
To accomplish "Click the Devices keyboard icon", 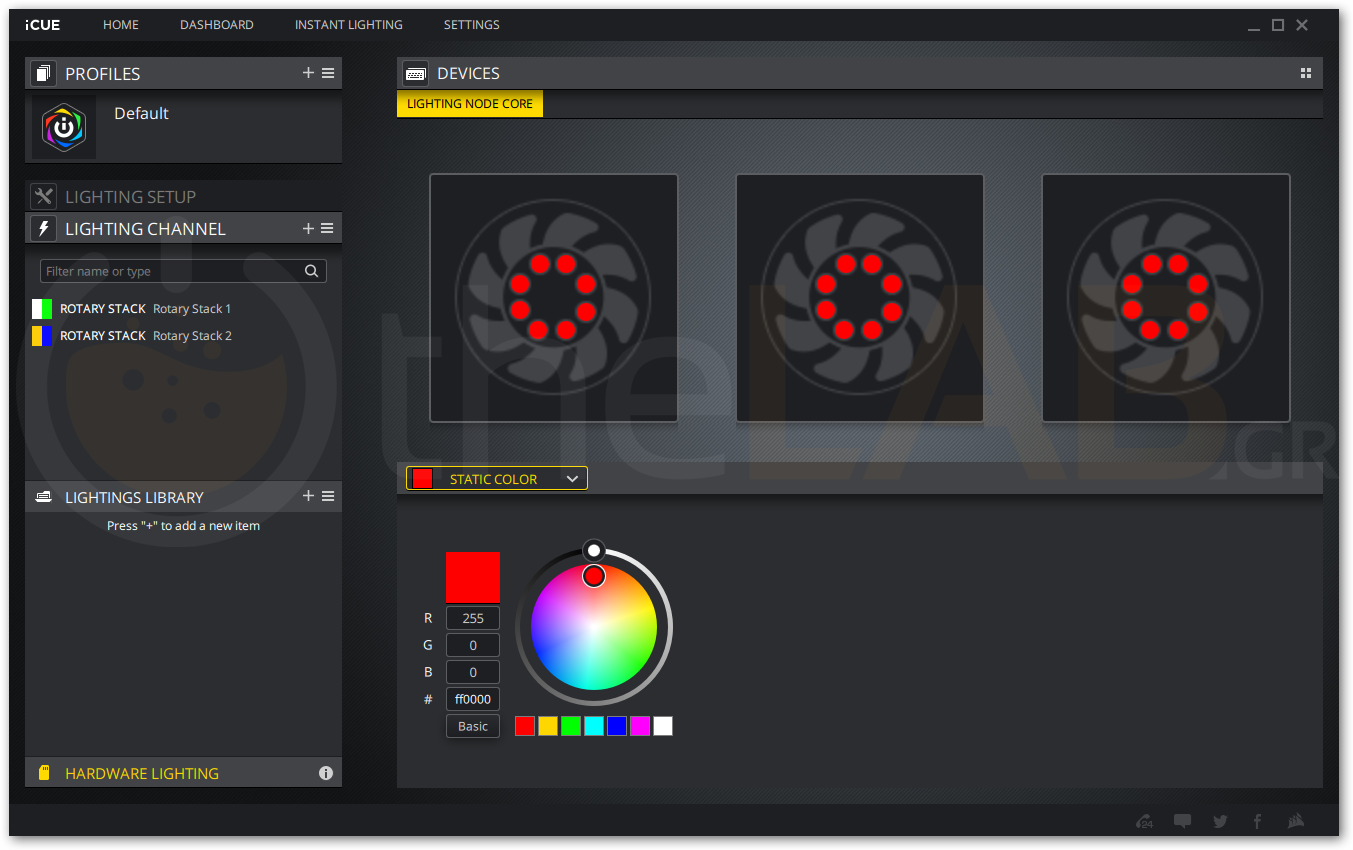I will pyautogui.click(x=415, y=73).
